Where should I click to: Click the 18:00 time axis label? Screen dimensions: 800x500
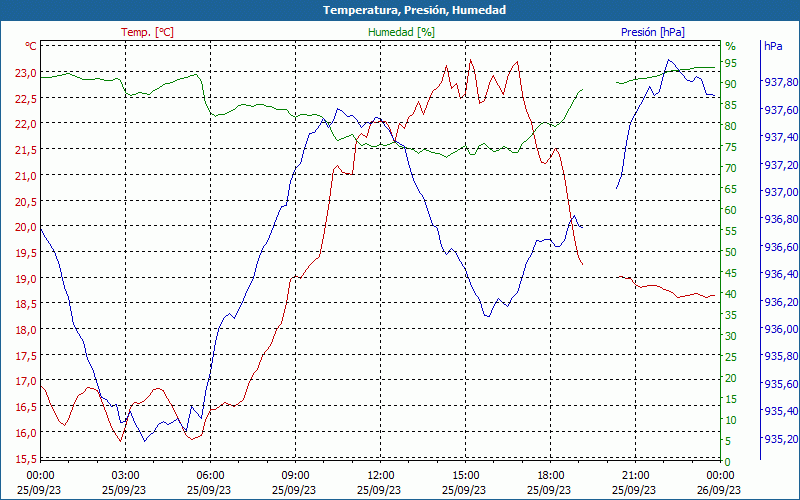[551, 476]
